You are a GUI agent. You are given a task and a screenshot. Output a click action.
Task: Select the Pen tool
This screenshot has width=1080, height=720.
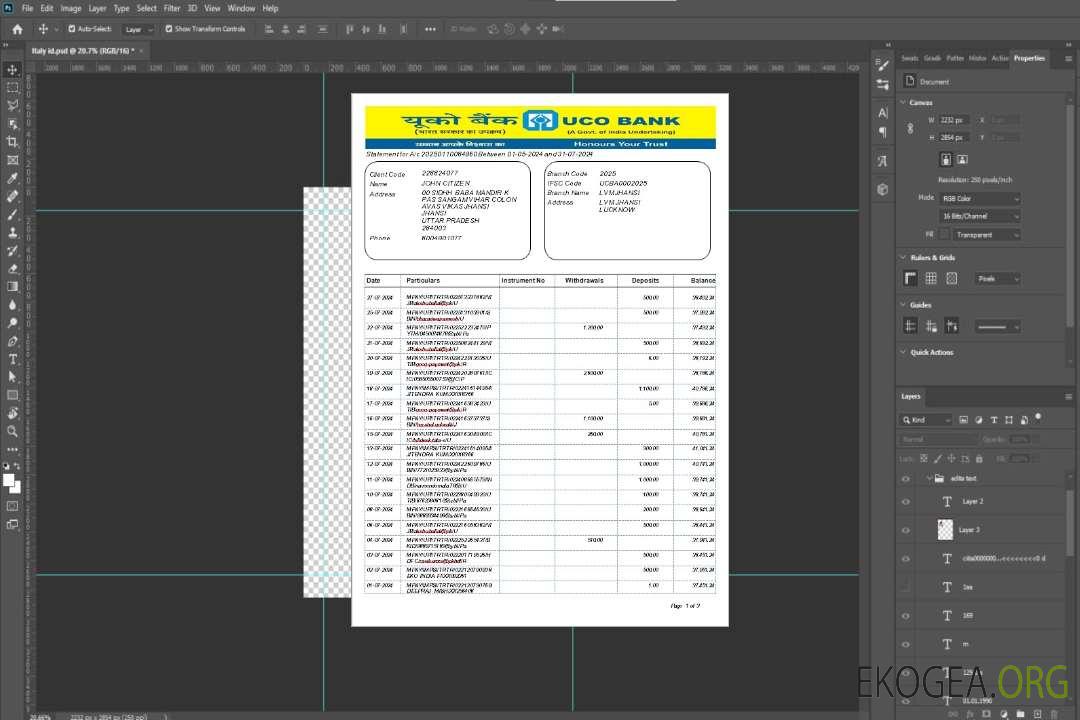12,341
